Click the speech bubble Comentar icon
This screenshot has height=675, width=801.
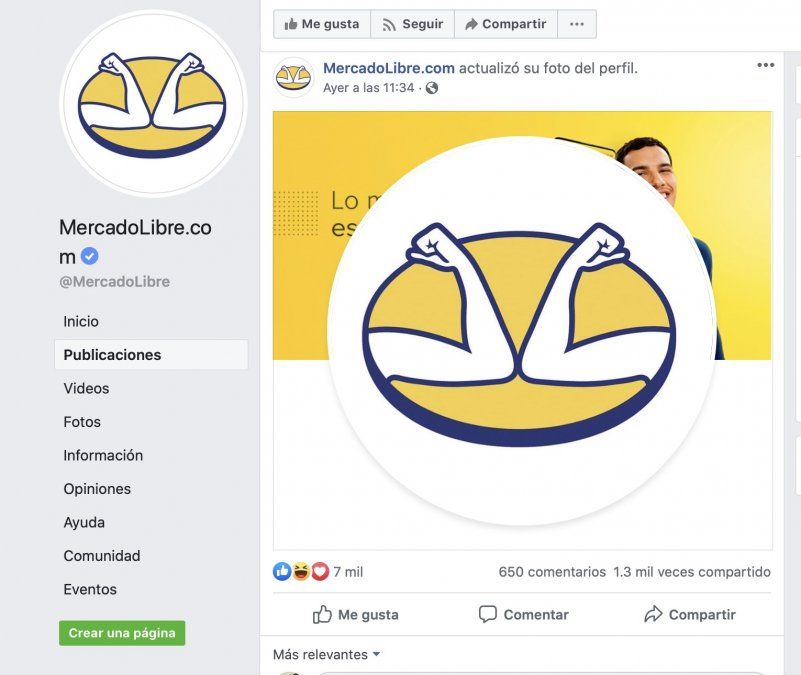[x=488, y=614]
